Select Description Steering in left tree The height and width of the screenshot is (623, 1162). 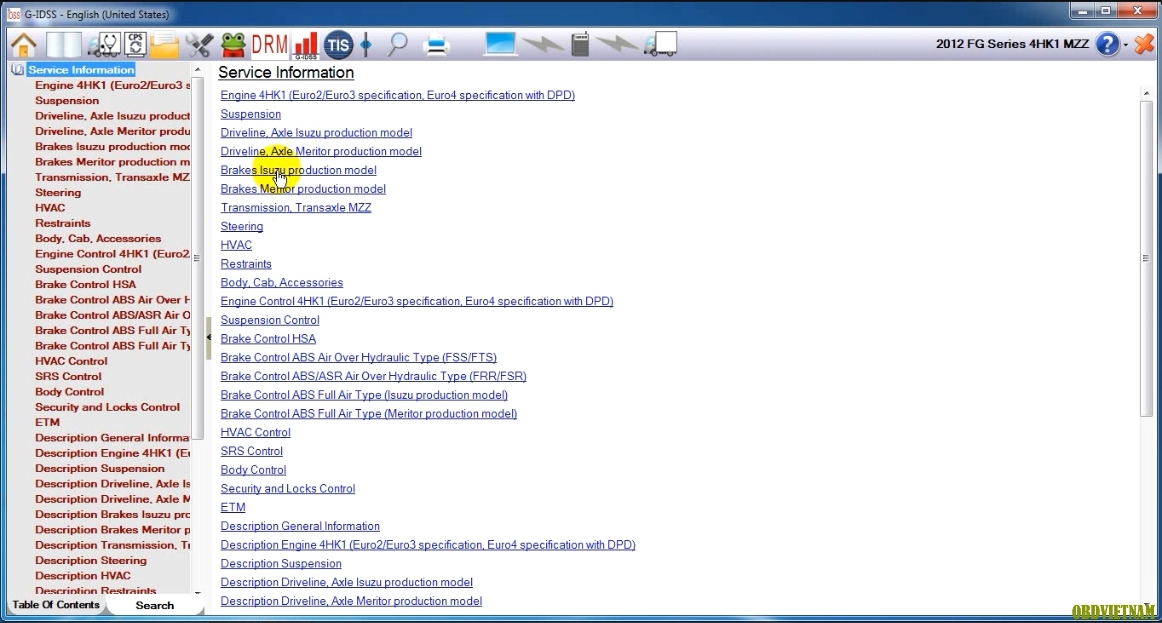pyautogui.click(x=90, y=560)
